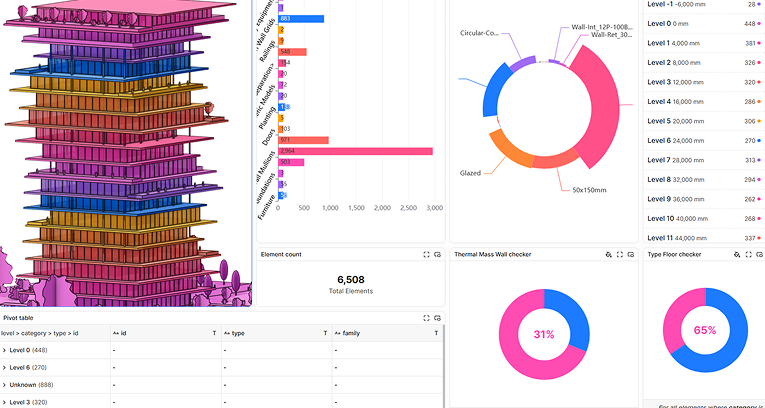This screenshot has height=408, width=765.
Task: Expand Element count widget to fullscreen
Action: tap(427, 255)
